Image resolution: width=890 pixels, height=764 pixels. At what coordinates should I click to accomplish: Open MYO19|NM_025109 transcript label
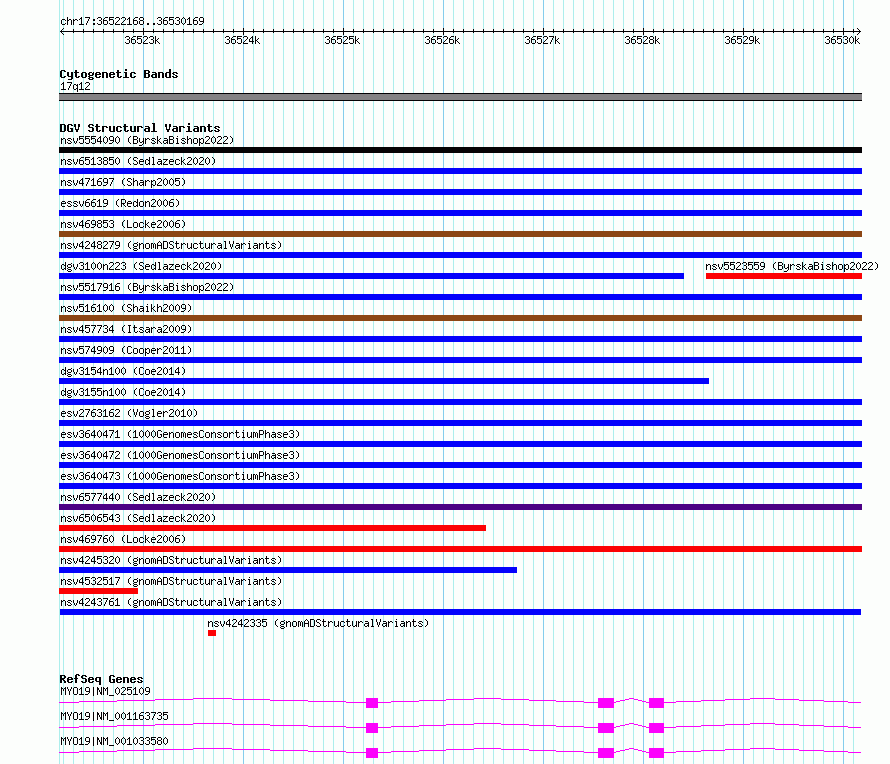pyautogui.click(x=105, y=691)
